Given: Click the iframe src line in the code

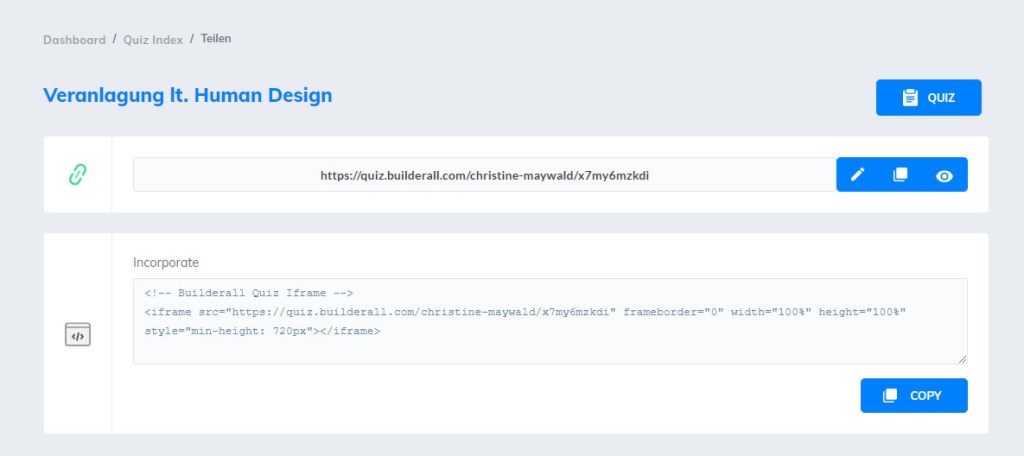Looking at the screenshot, I should click(x=524, y=312).
